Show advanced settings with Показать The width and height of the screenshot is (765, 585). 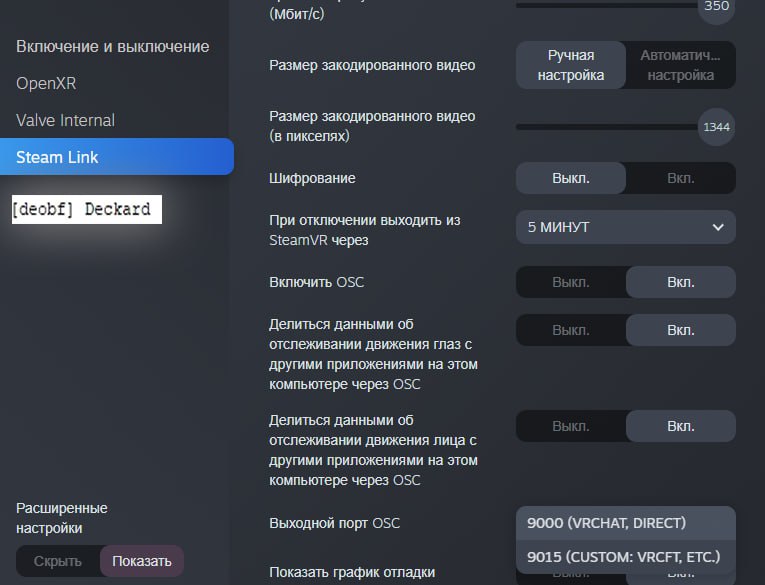[142, 561]
